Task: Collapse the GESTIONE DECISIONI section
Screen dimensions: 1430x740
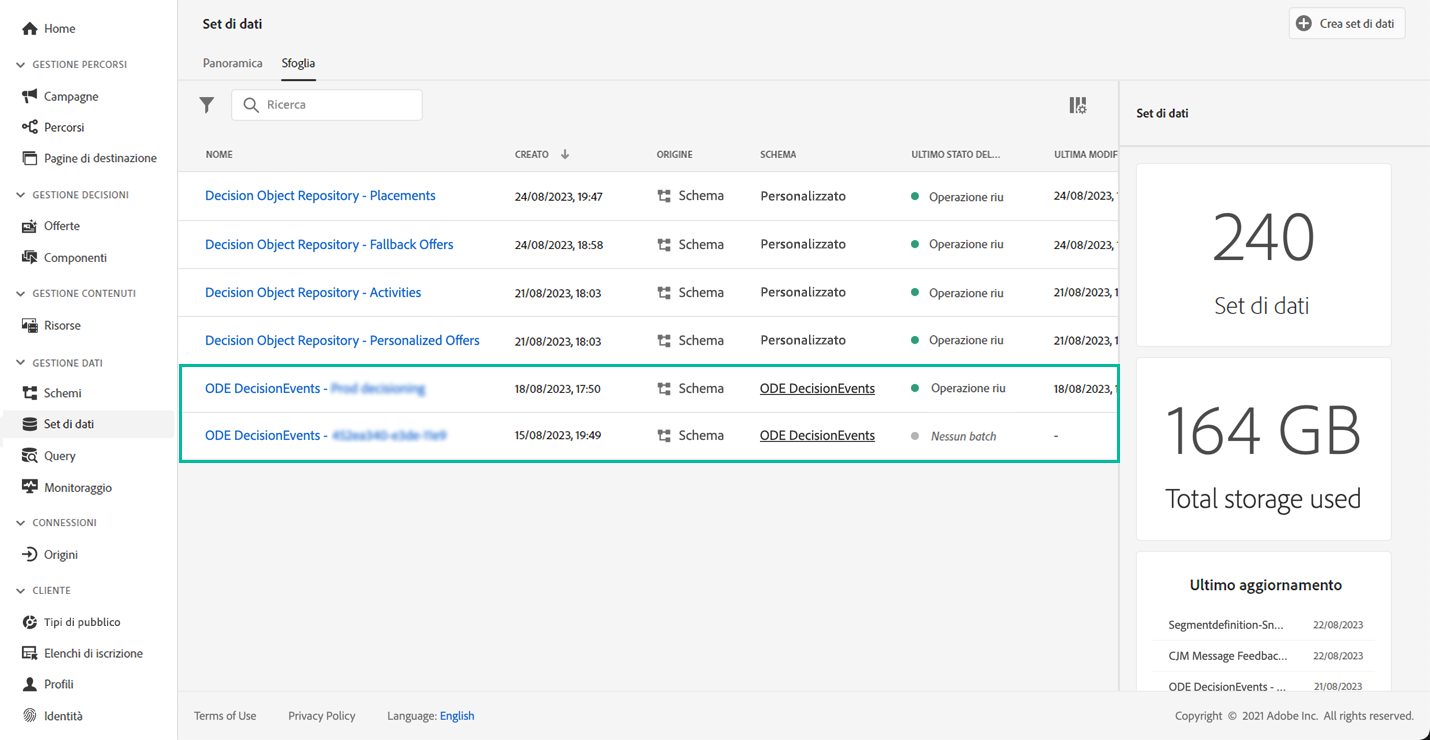Action: click(x=21, y=195)
